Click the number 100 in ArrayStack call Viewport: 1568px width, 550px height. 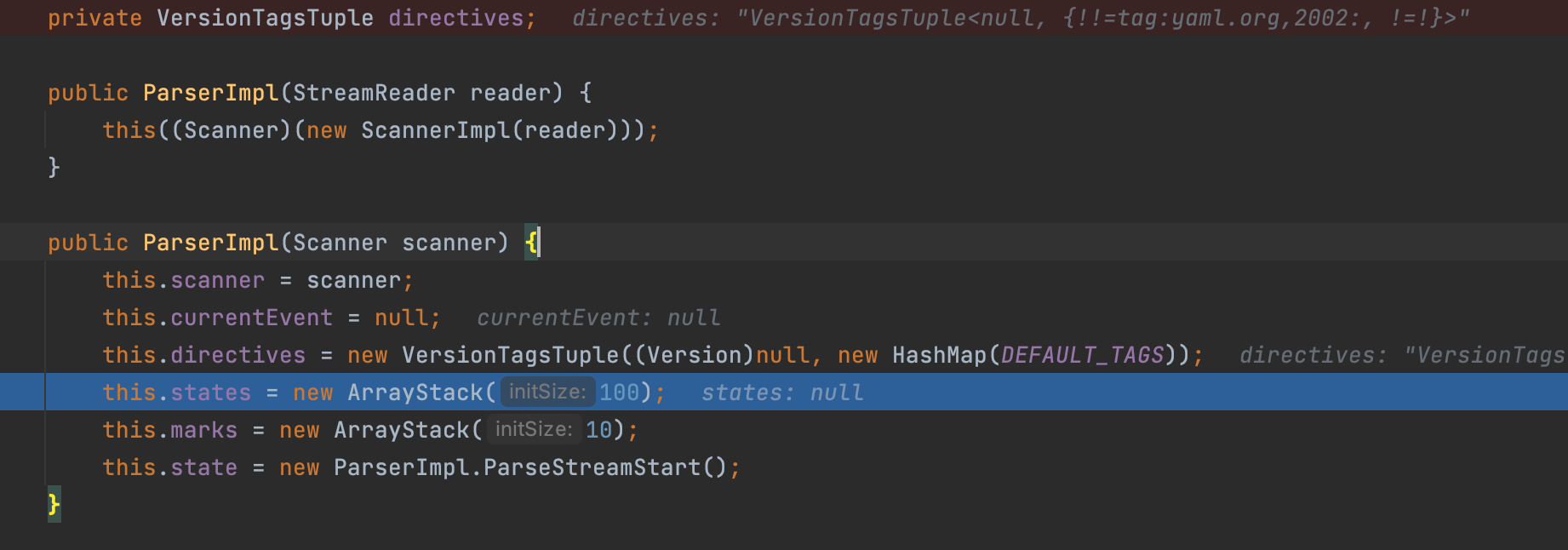coord(619,392)
